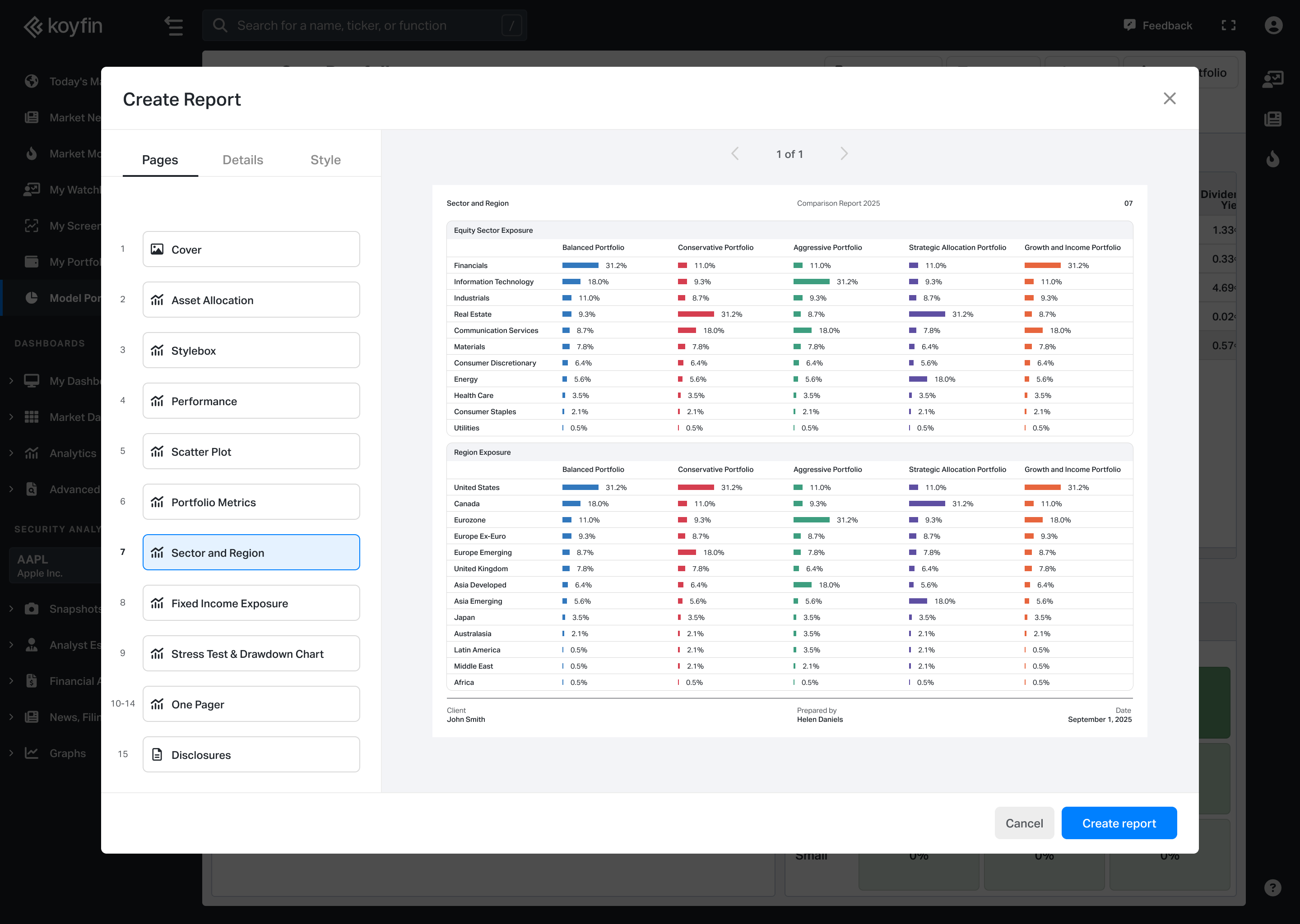
Task: Switch to the Details tab
Action: (x=242, y=160)
